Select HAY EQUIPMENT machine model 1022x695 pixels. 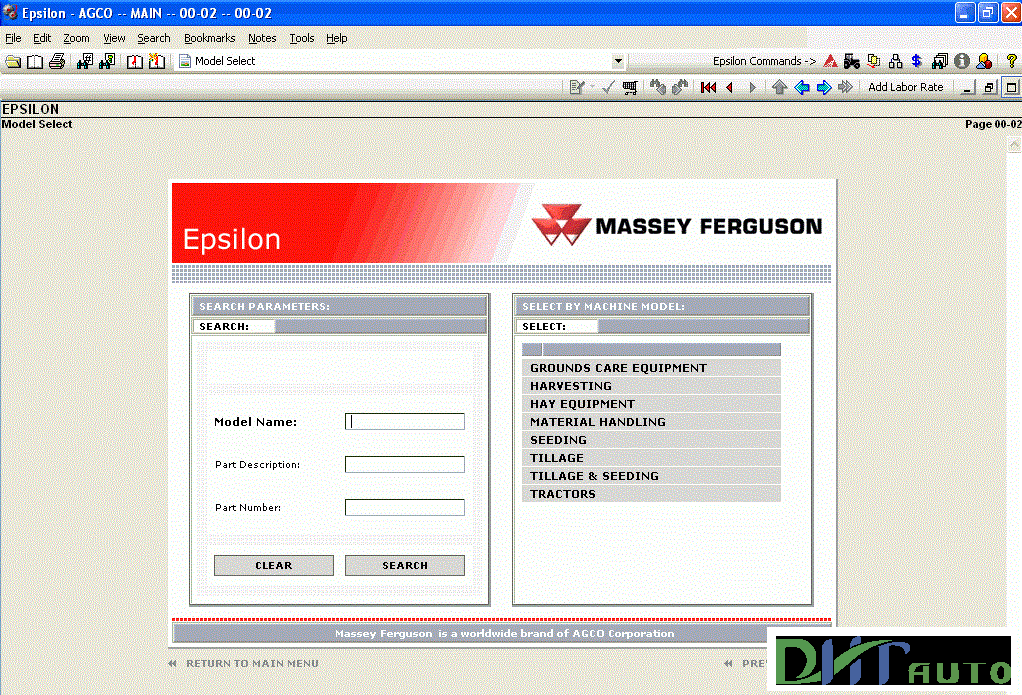click(651, 404)
